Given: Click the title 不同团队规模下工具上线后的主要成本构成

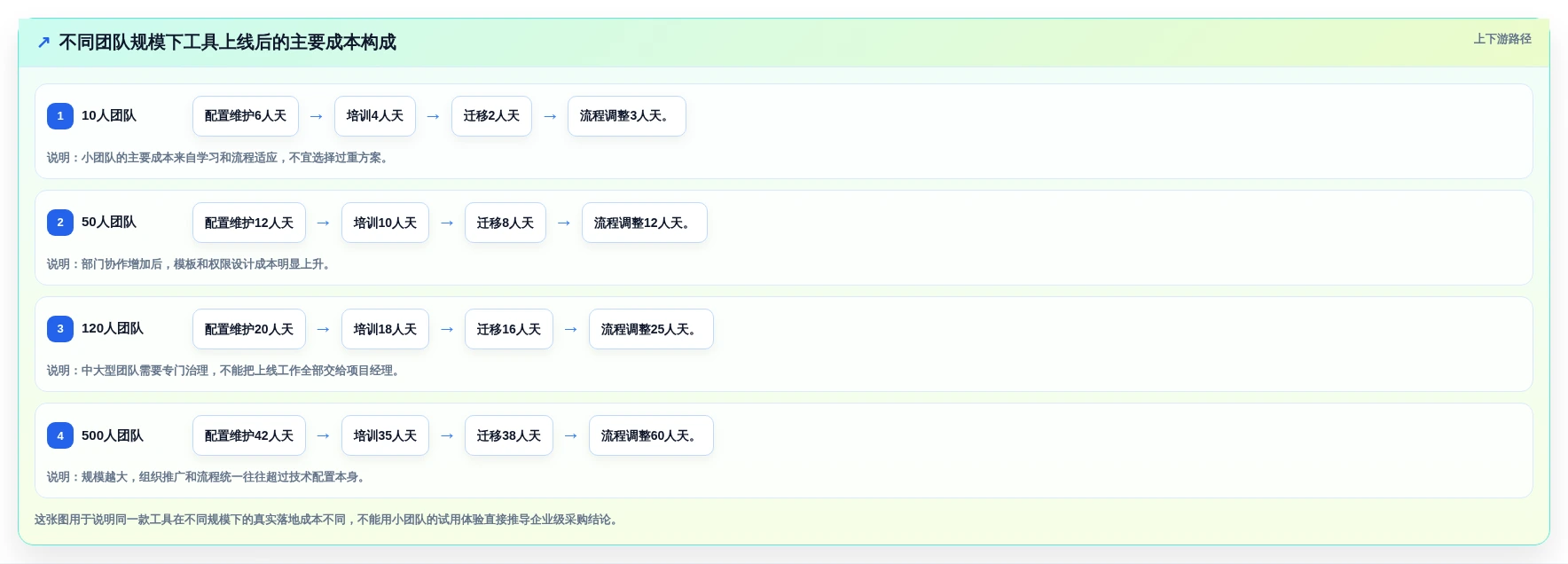Looking at the screenshot, I should point(227,43).
